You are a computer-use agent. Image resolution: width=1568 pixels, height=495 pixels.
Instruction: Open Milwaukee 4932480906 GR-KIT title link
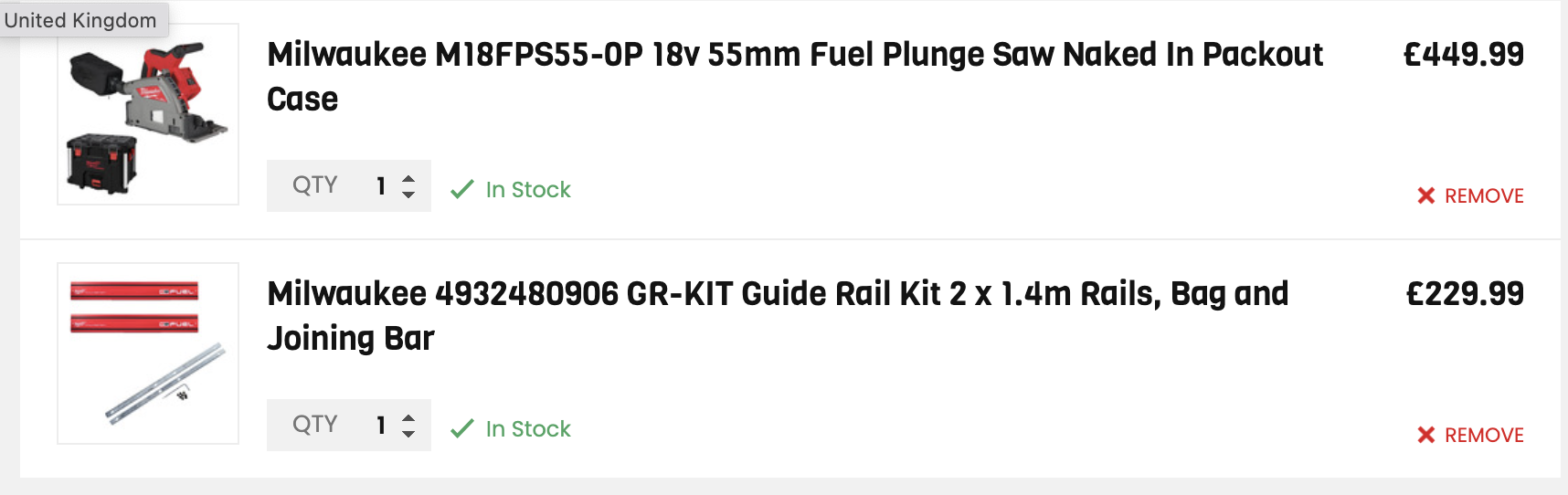pyautogui.click(x=778, y=316)
